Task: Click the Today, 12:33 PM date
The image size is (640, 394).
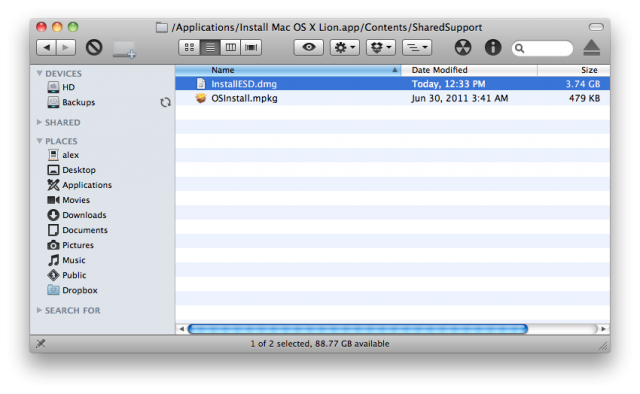Action: (x=448, y=84)
